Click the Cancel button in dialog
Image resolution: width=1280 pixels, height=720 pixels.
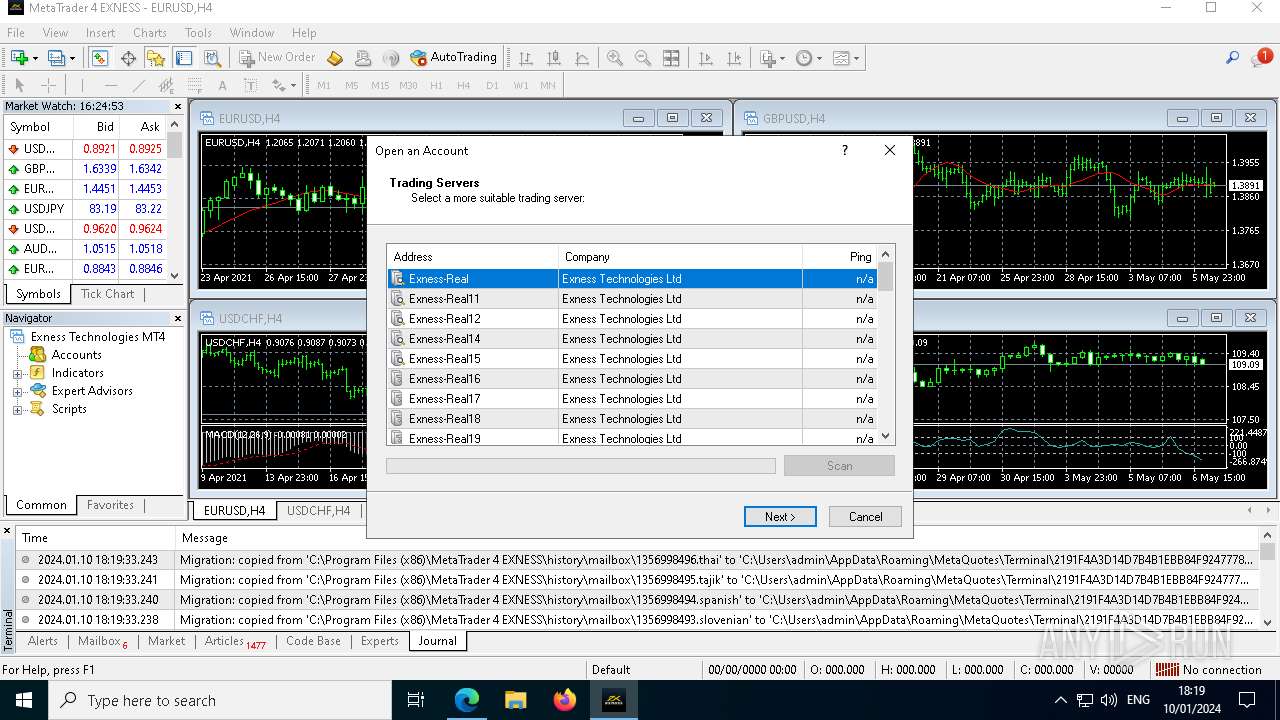coord(866,517)
